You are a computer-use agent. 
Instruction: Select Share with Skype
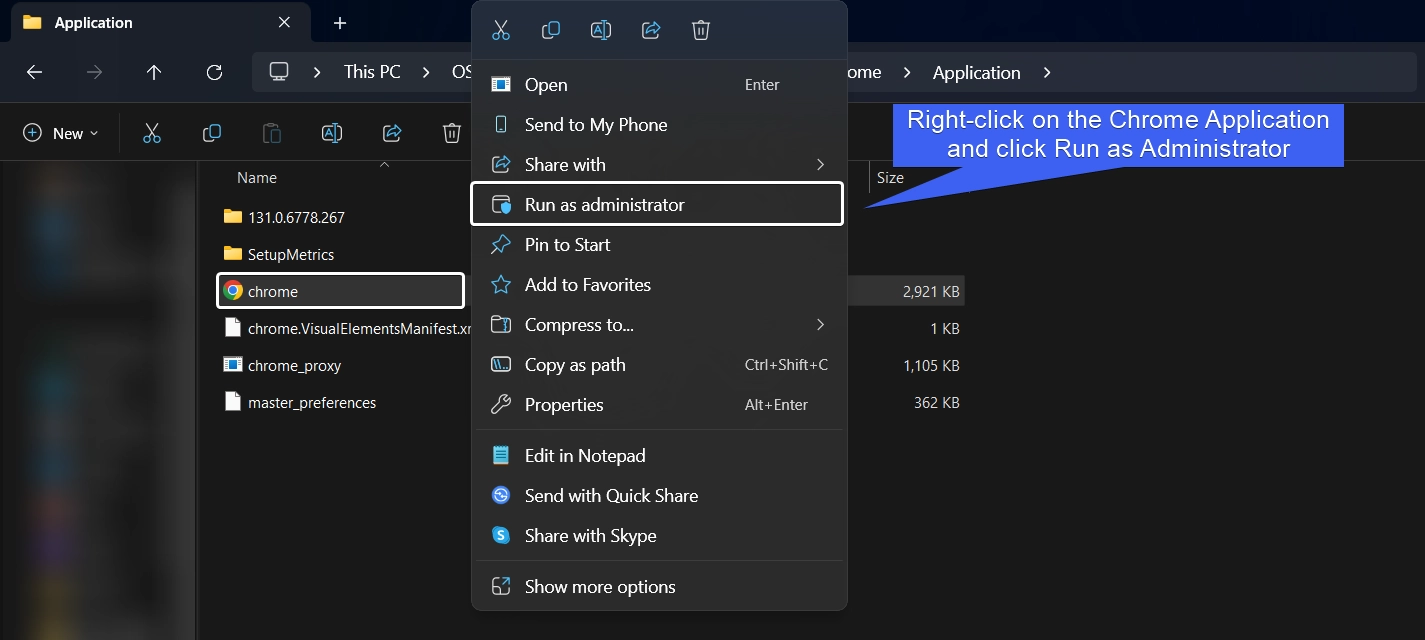click(x=659, y=536)
